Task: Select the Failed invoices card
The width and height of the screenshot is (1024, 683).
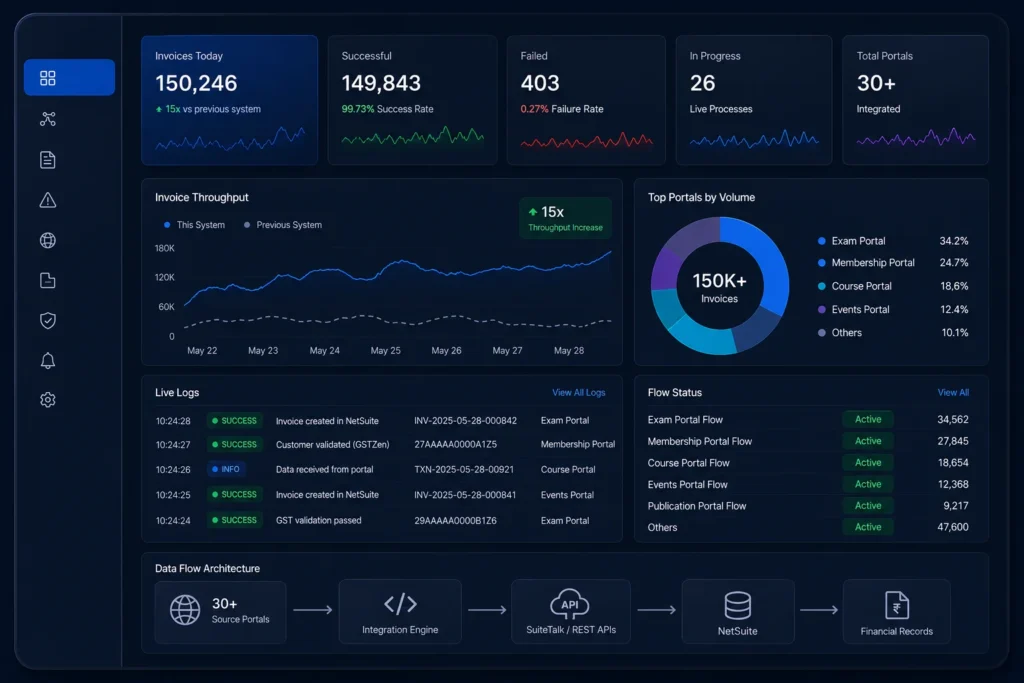Action: pyautogui.click(x=586, y=100)
